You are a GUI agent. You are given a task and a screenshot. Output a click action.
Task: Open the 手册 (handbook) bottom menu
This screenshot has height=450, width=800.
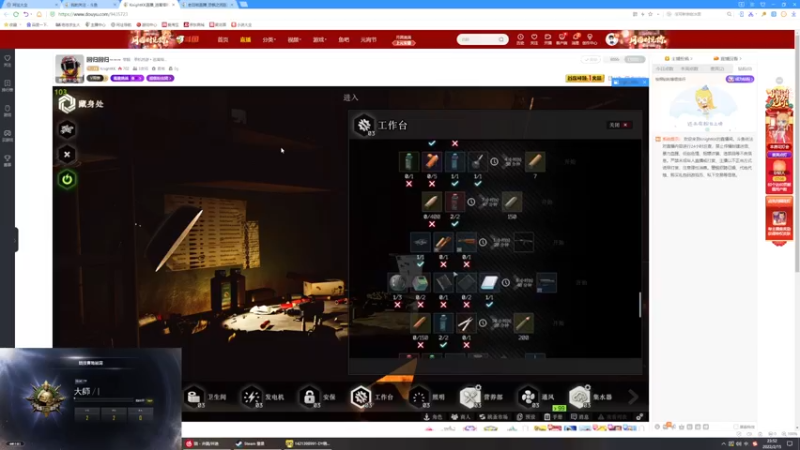click(x=554, y=417)
